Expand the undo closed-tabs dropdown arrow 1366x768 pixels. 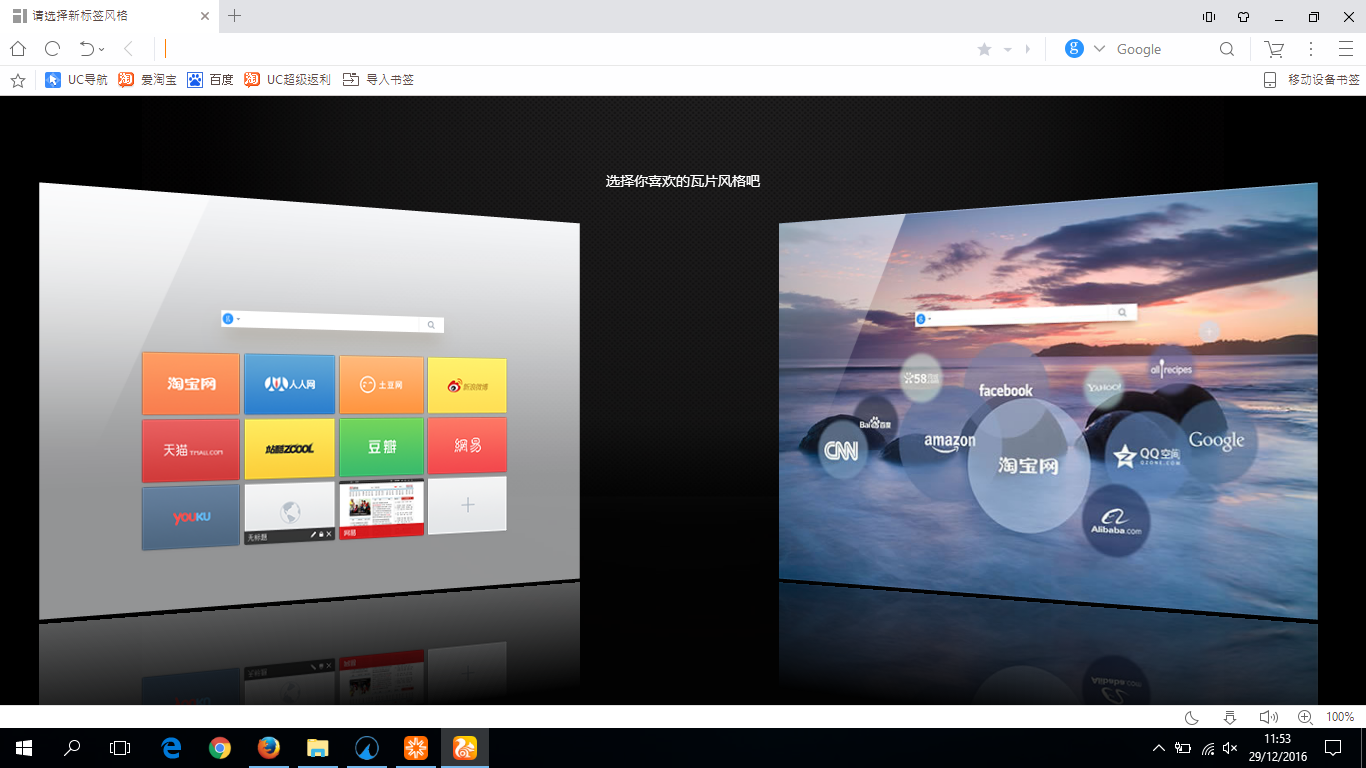click(102, 50)
